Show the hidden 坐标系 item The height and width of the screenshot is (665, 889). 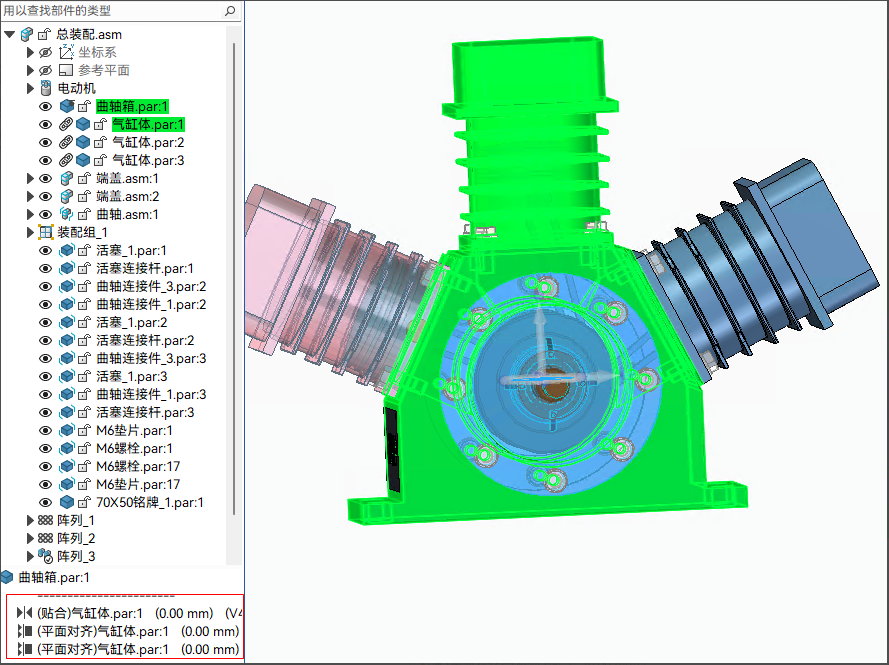[45, 53]
